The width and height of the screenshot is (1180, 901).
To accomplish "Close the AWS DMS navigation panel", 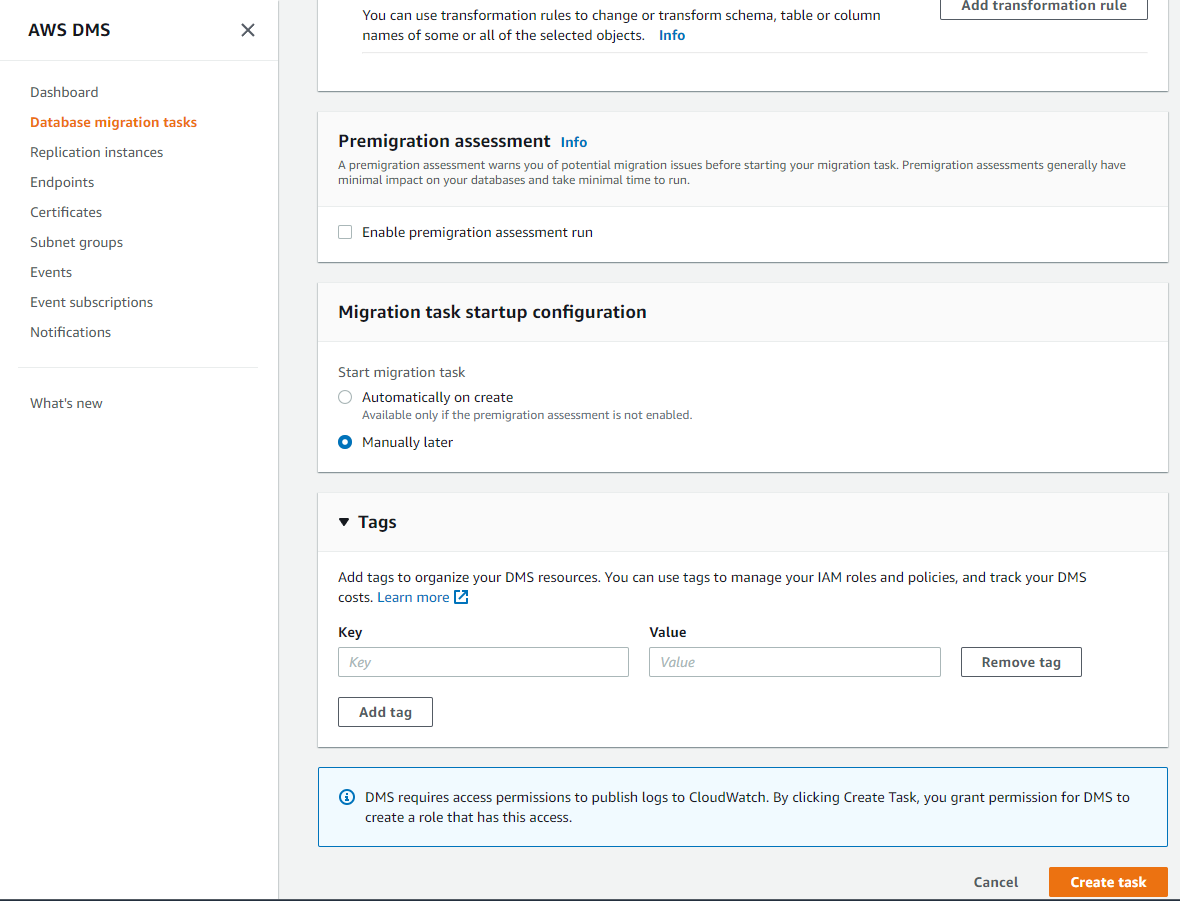I will (248, 30).
